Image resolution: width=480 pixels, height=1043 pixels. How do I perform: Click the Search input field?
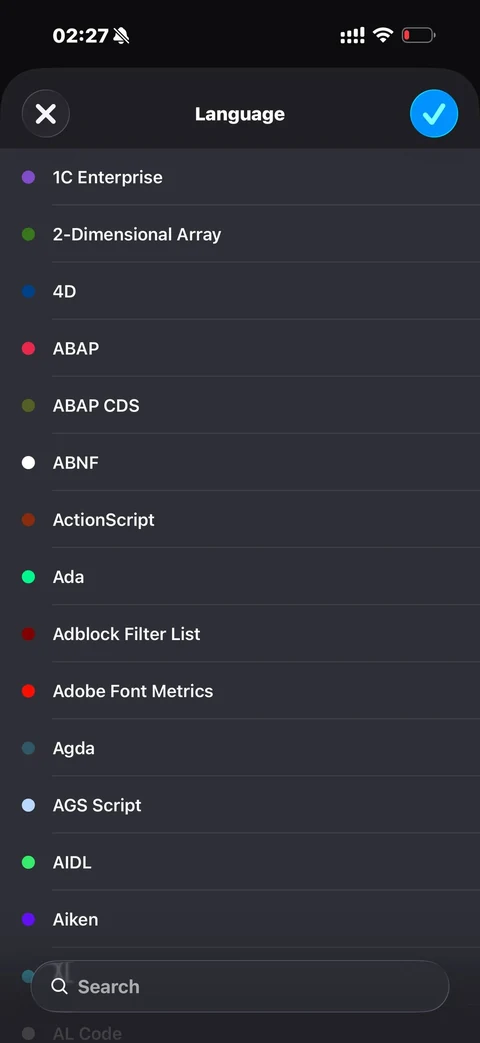coord(240,986)
